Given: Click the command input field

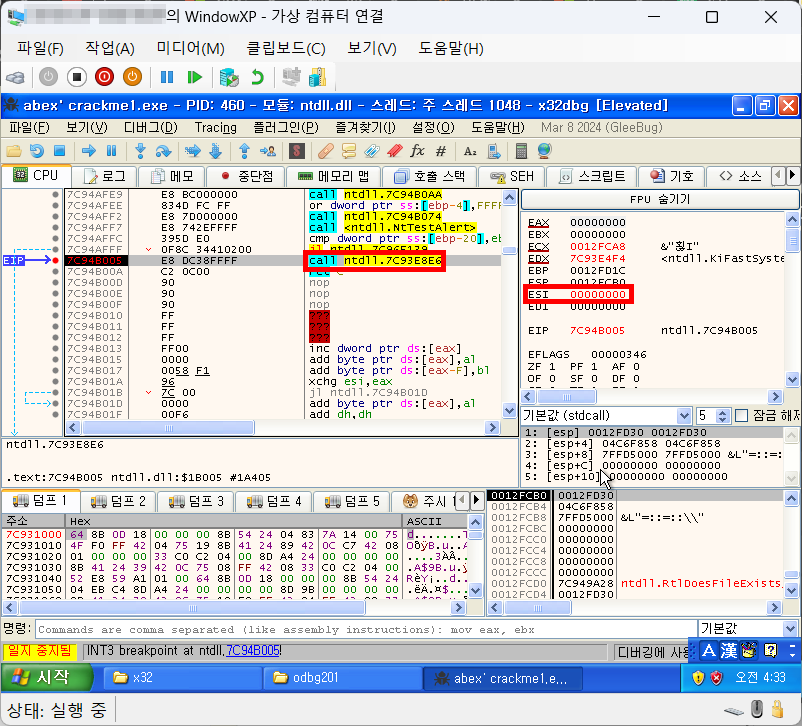Looking at the screenshot, I should [x=366, y=629].
